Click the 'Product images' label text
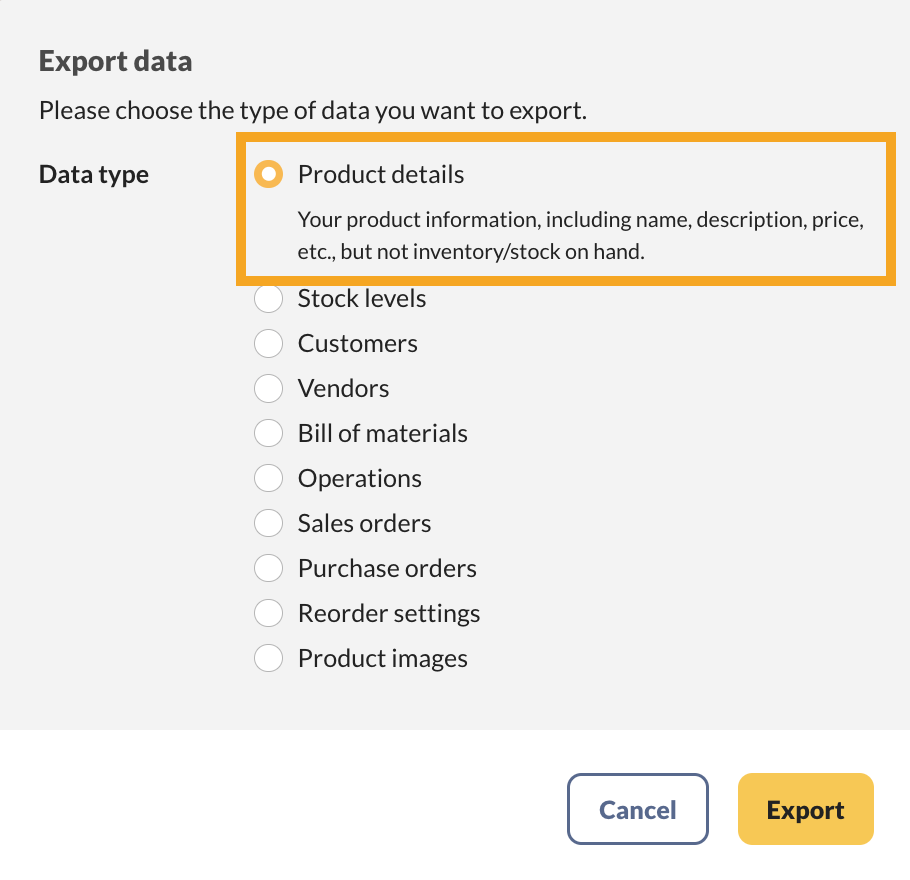 click(382, 659)
